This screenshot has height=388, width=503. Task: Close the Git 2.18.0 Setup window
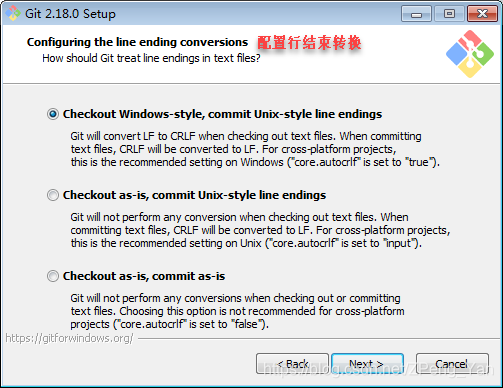(482, 14)
